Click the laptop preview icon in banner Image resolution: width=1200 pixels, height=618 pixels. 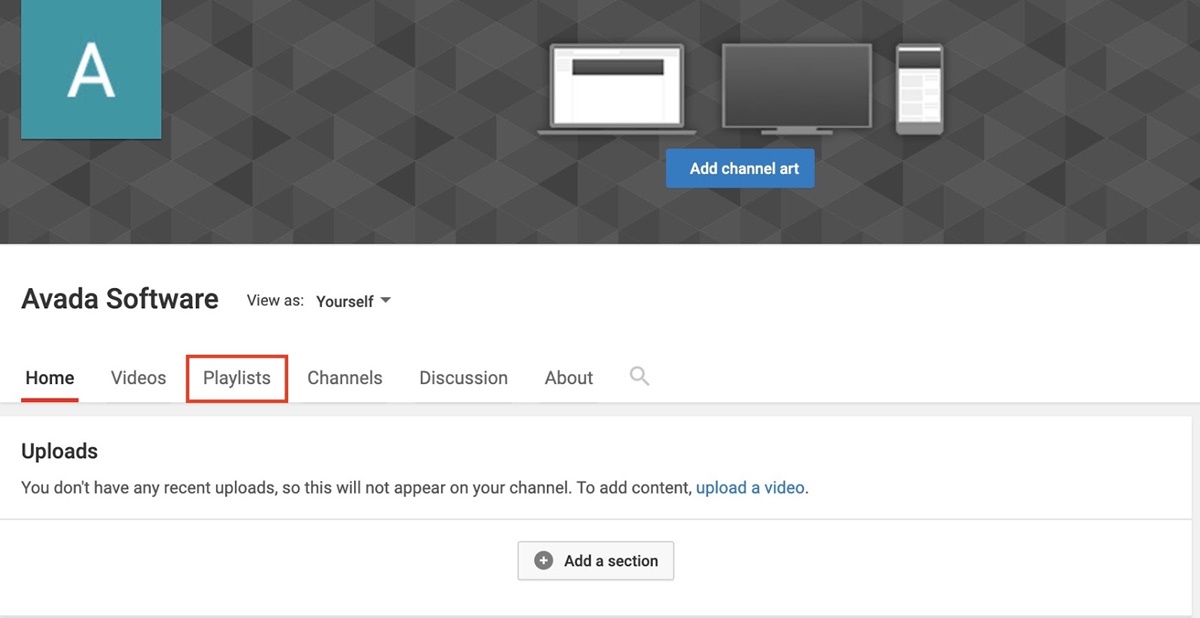(617, 88)
